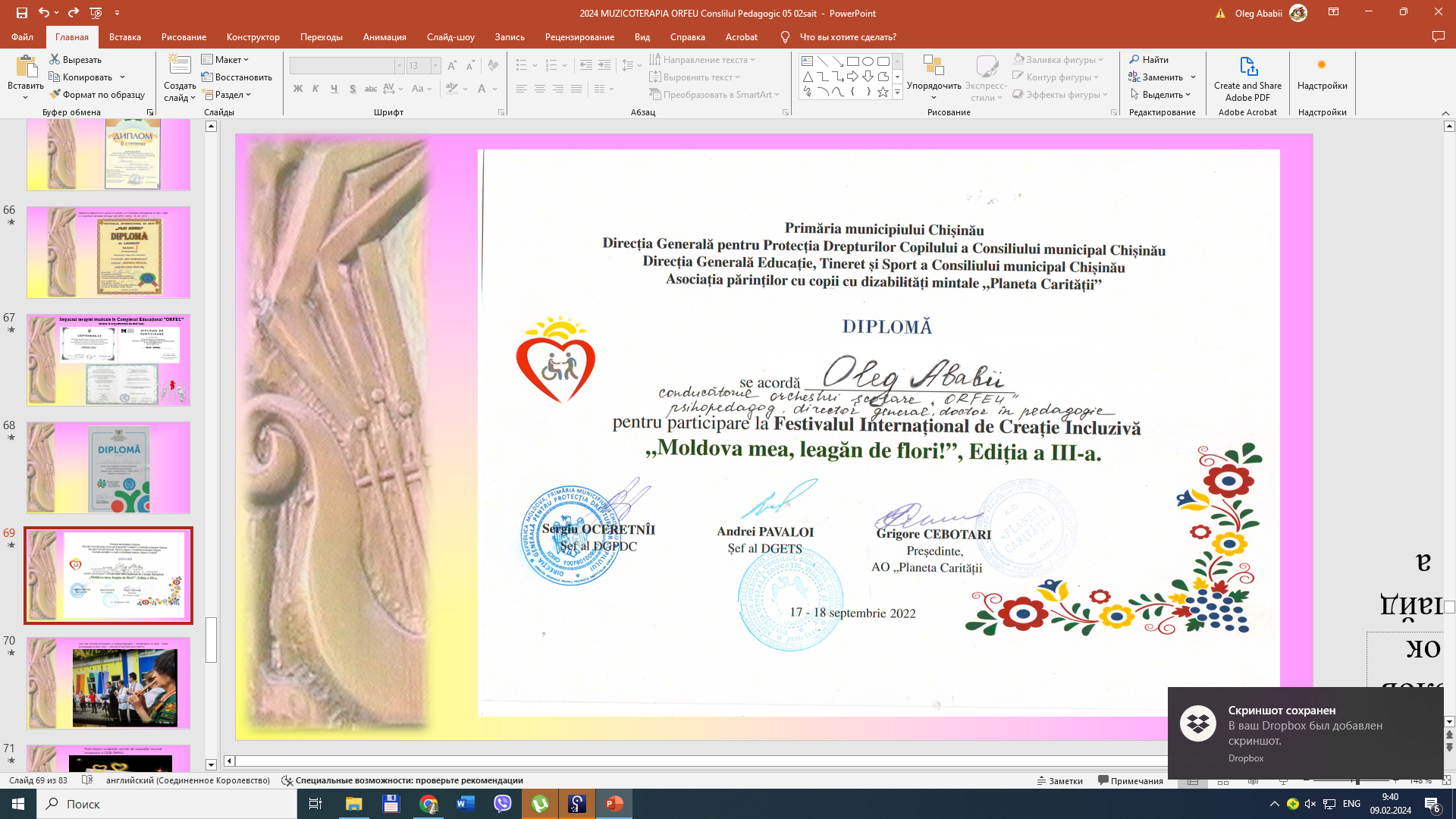Open the Анимация tab
The image size is (1456, 819).
384,36
